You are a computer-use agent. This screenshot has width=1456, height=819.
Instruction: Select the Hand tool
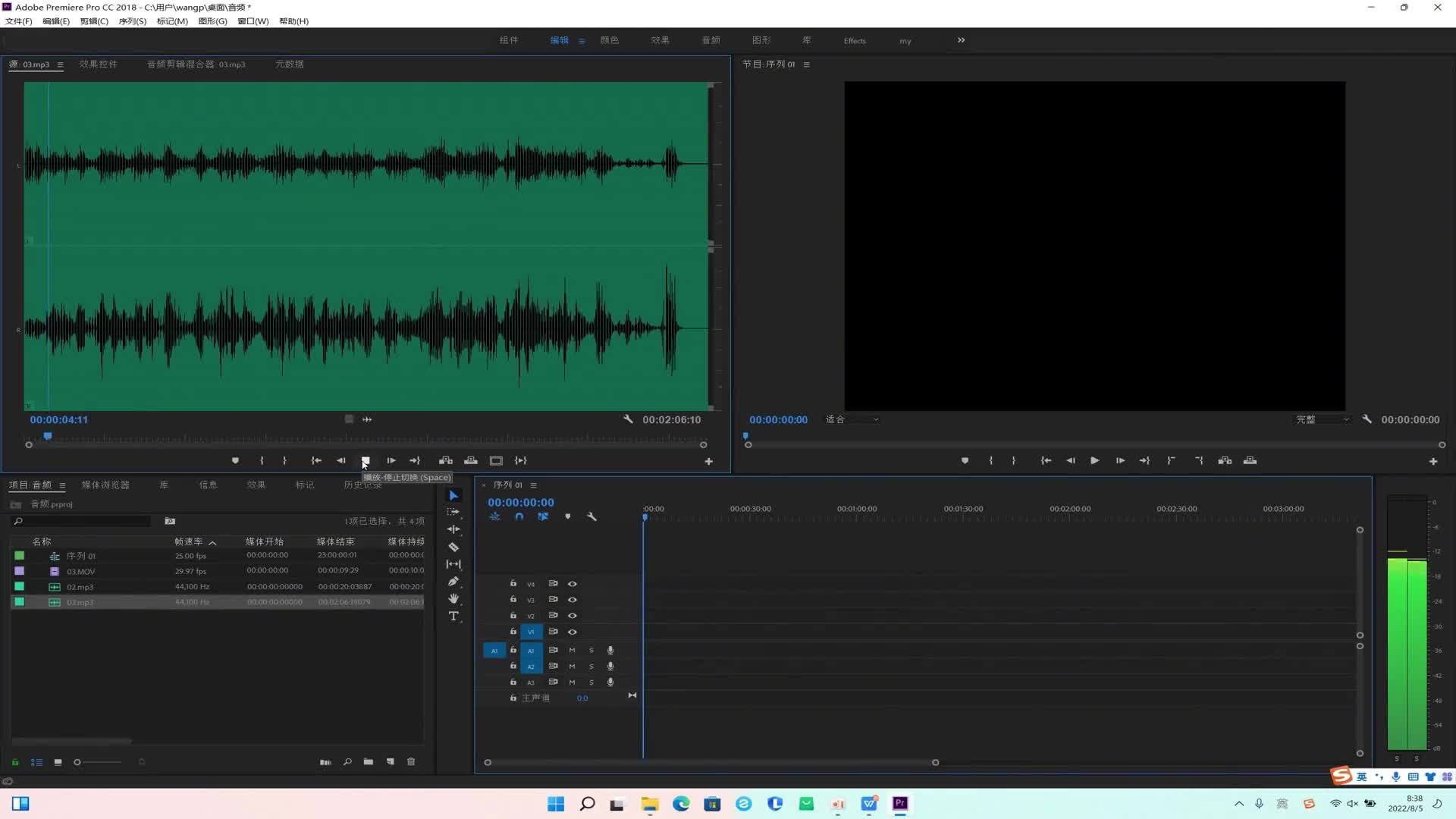tap(453, 599)
